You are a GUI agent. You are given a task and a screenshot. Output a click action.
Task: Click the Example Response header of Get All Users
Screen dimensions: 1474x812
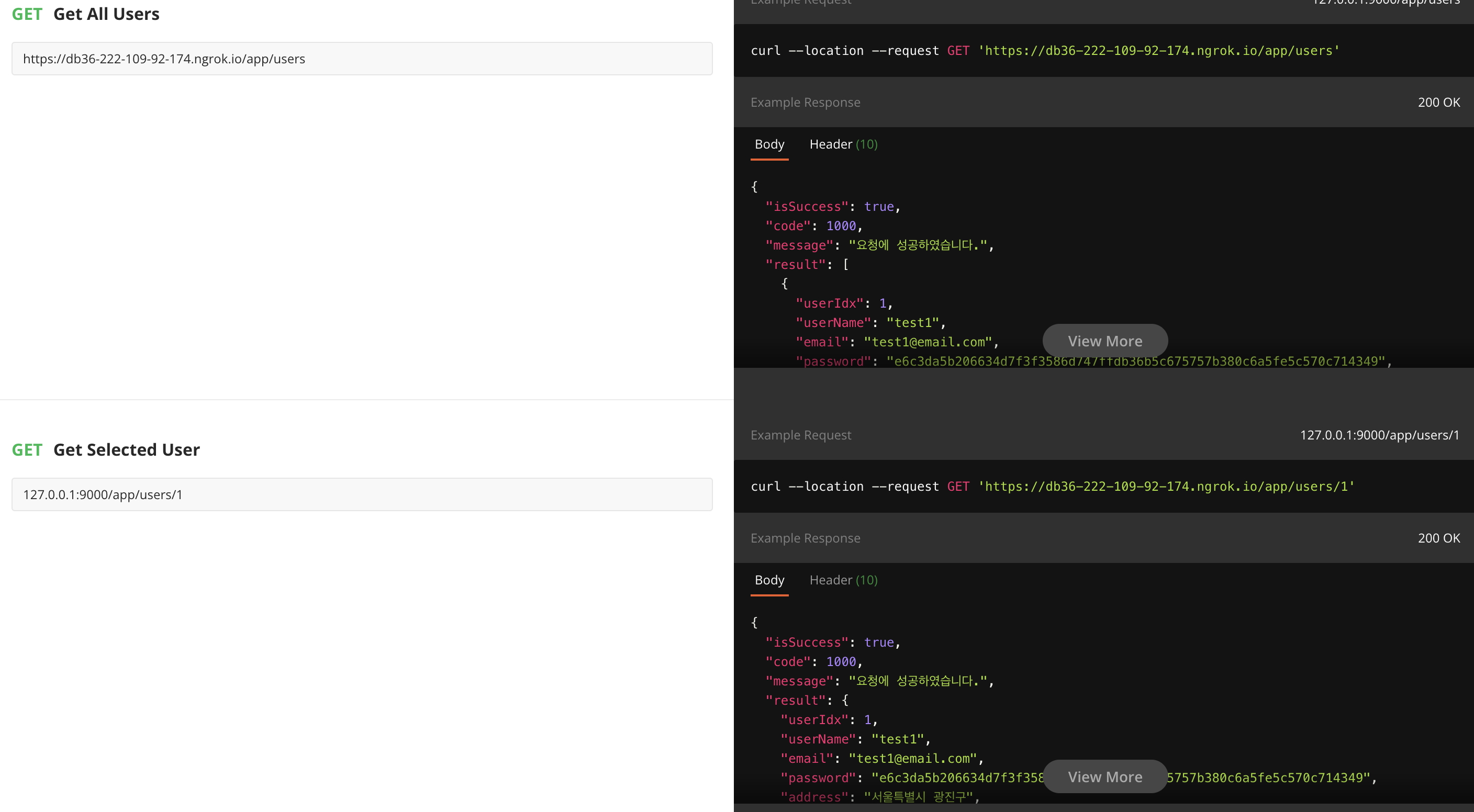(x=805, y=102)
